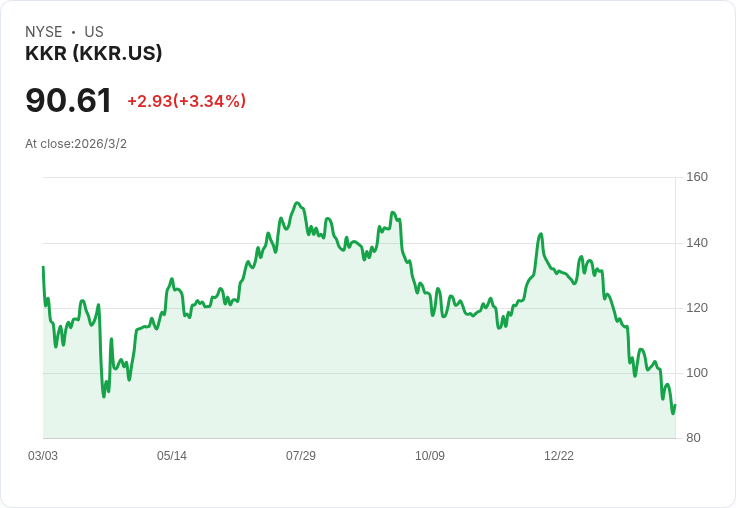Image resolution: width=736 pixels, height=508 pixels.
Task: Select the 10/09 date on x-axis
Action: [430, 456]
